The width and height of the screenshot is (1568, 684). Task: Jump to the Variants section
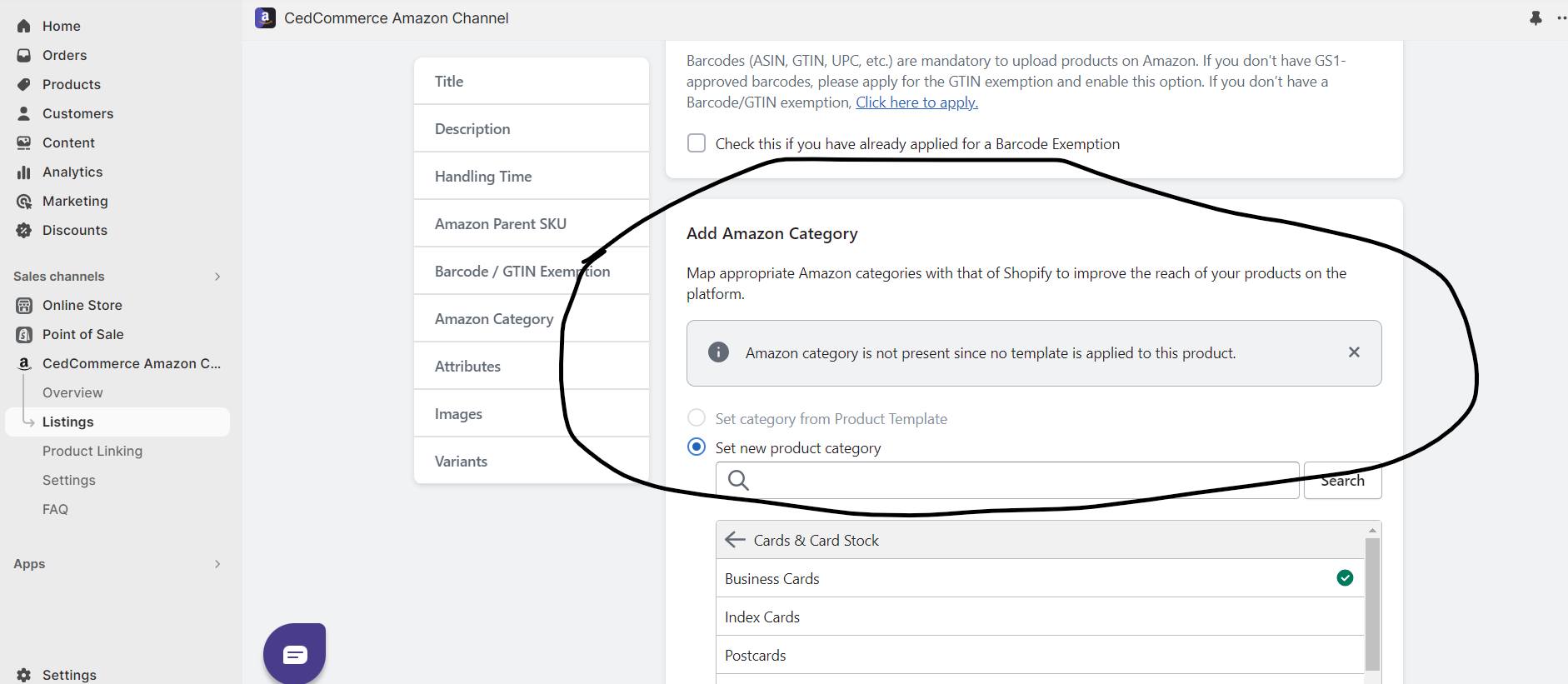[x=532, y=461]
